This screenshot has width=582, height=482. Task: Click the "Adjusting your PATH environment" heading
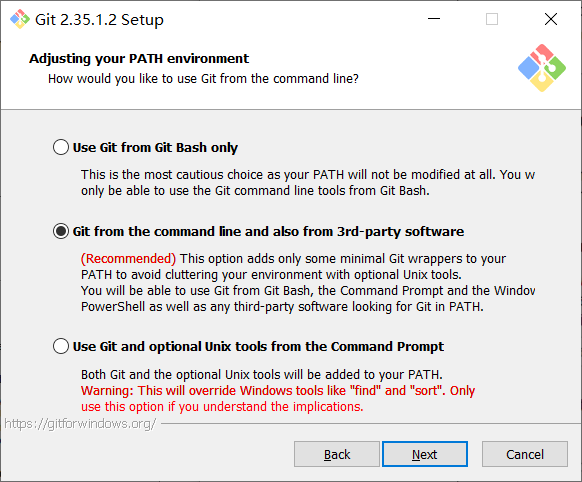tap(139, 59)
